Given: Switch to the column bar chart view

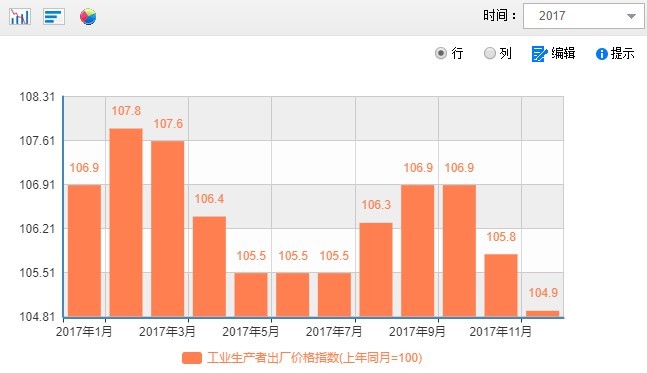Looking at the screenshot, I should pos(20,17).
